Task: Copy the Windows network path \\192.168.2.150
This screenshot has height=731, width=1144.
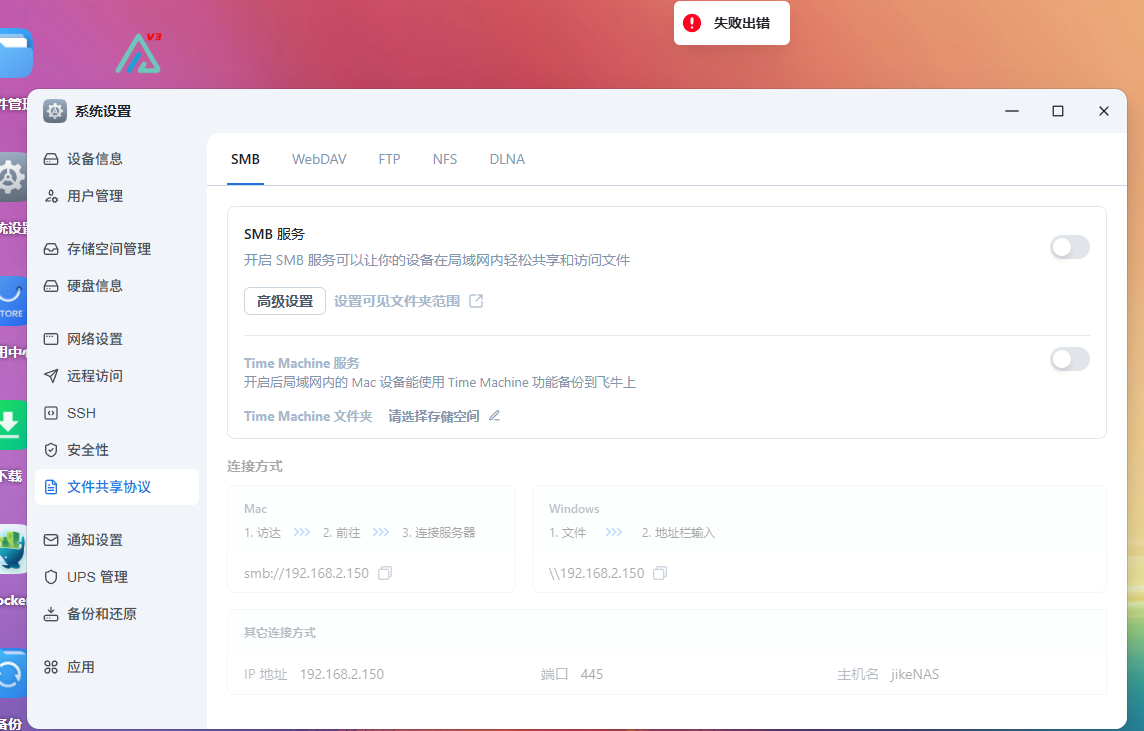Action: tap(659, 572)
